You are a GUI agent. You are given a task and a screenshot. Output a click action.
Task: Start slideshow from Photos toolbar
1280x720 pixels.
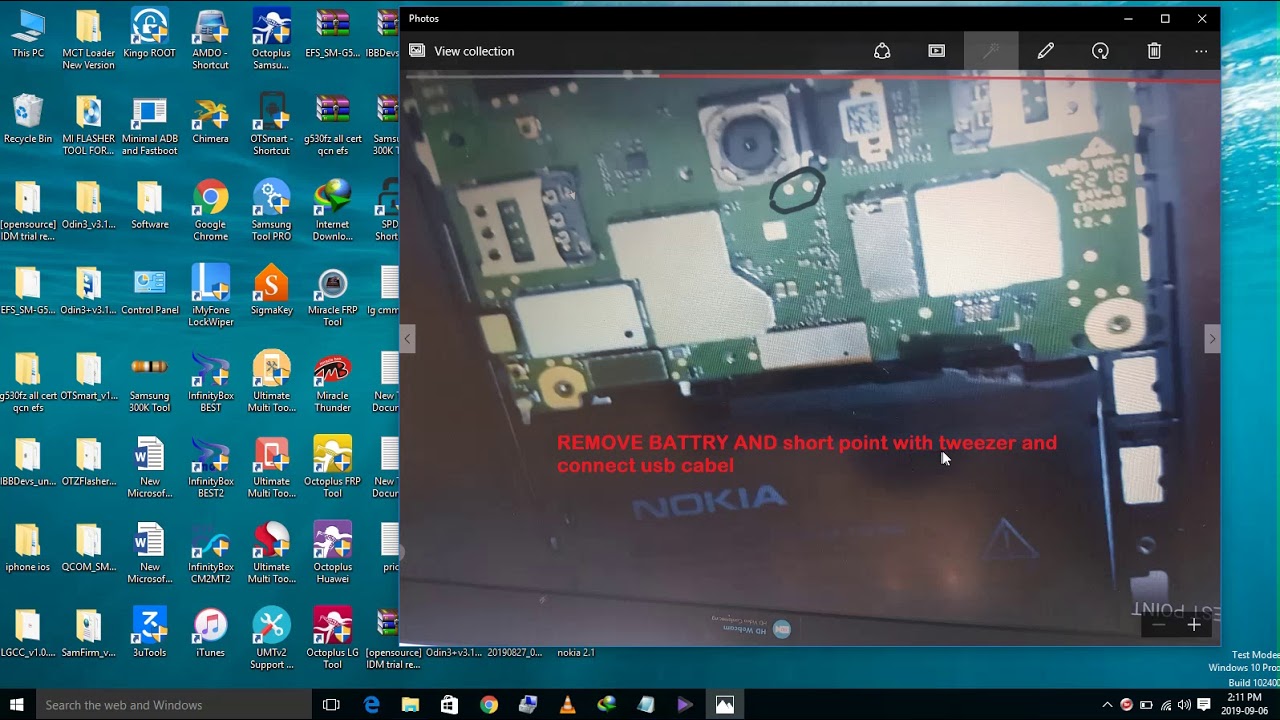(937, 51)
